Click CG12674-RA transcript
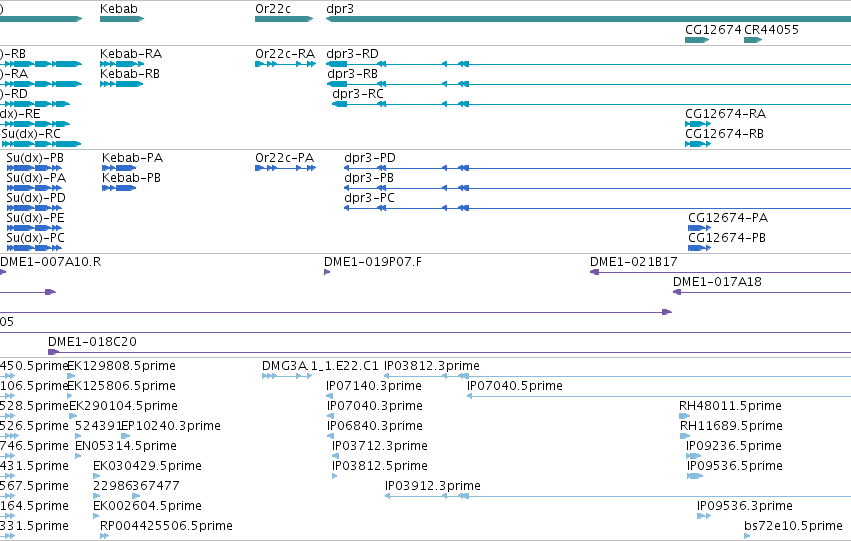This screenshot has width=851, height=541. tap(698, 124)
